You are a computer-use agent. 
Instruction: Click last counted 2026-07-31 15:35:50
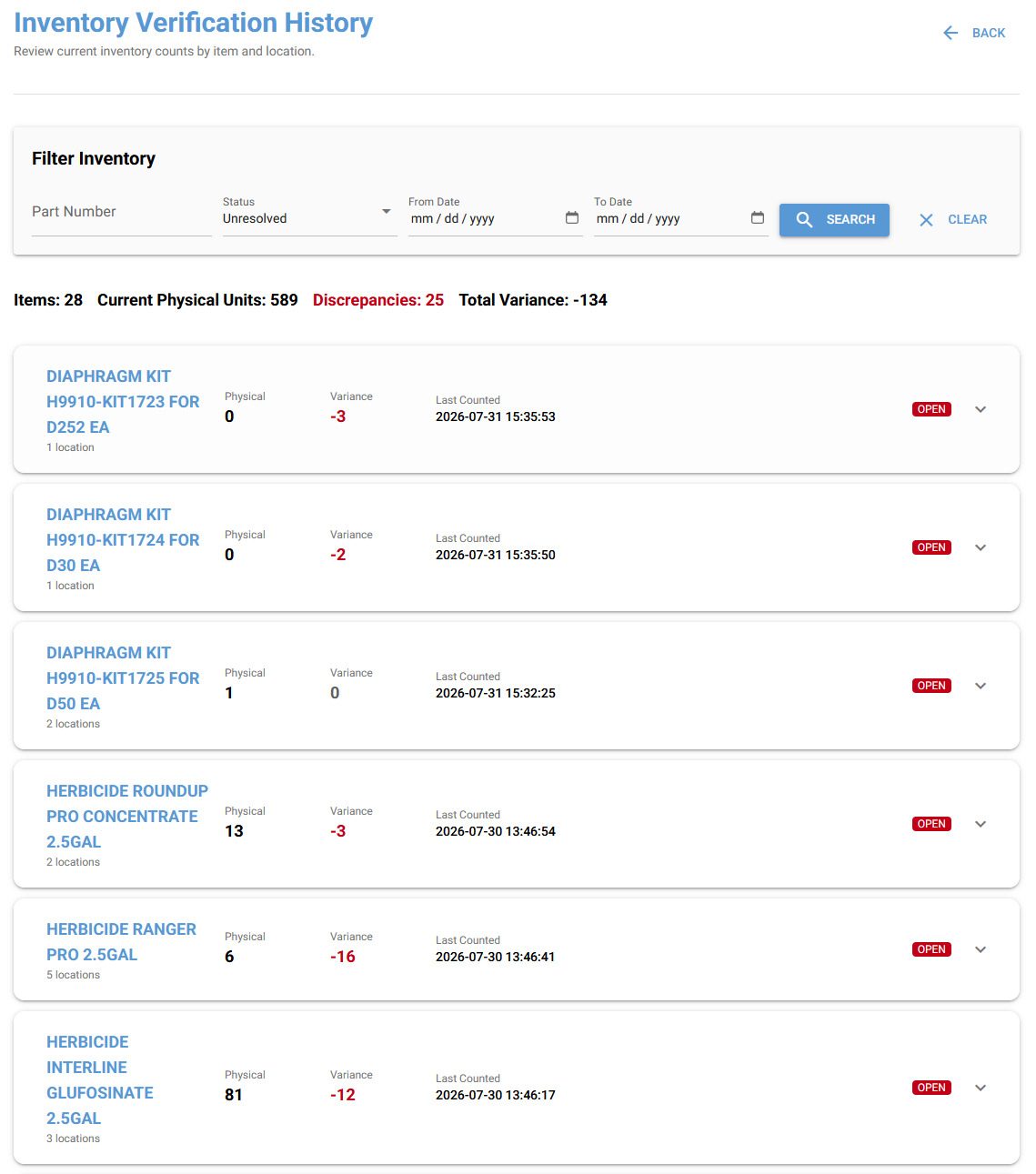point(496,555)
